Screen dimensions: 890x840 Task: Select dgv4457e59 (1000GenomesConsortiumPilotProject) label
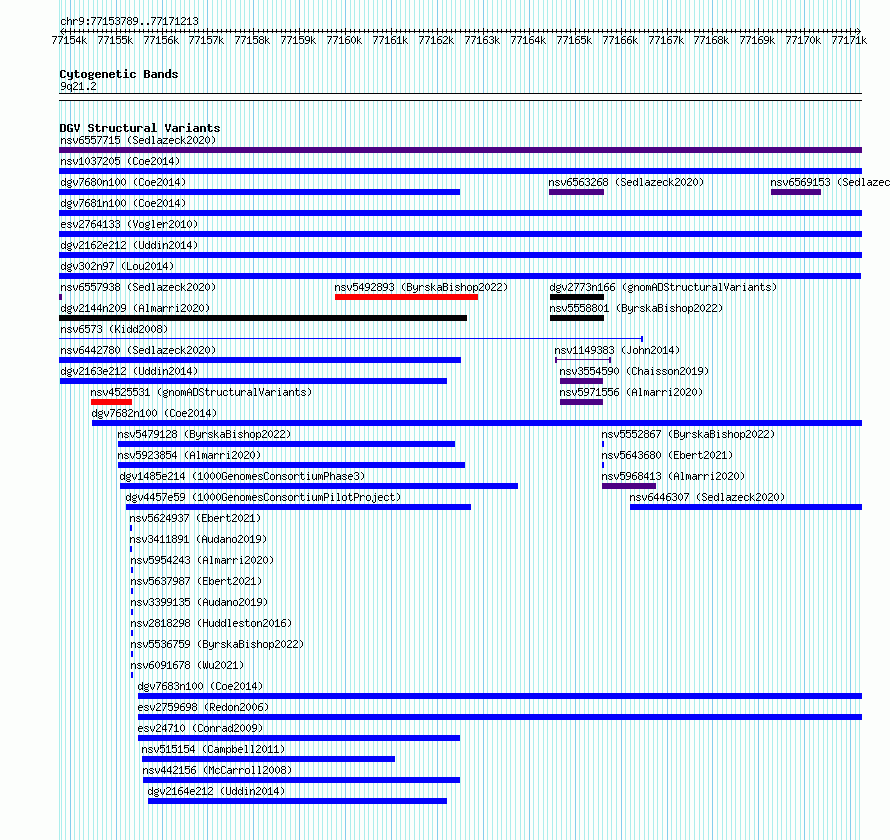tap(263, 497)
